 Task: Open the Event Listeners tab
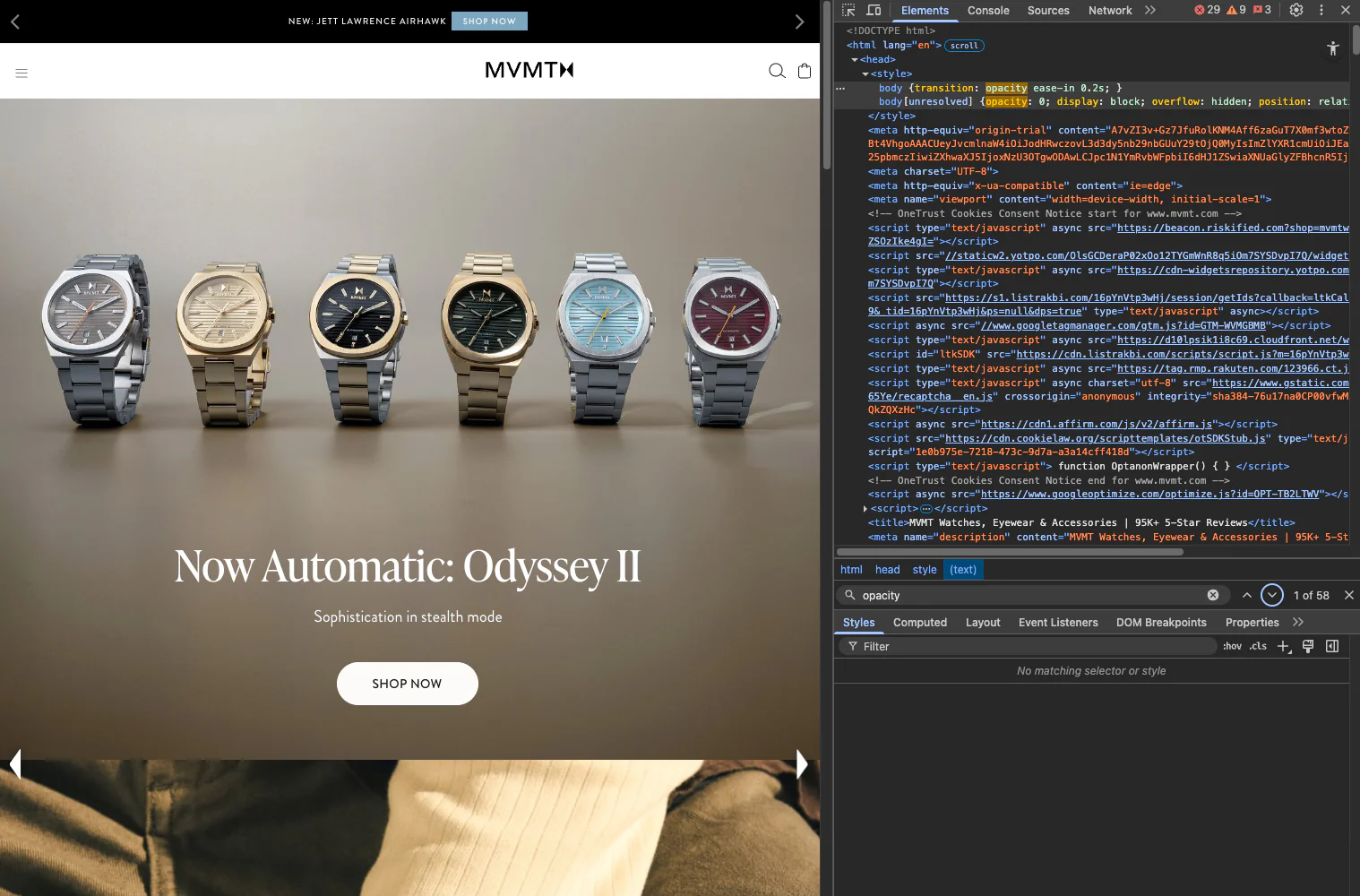pos(1058,622)
